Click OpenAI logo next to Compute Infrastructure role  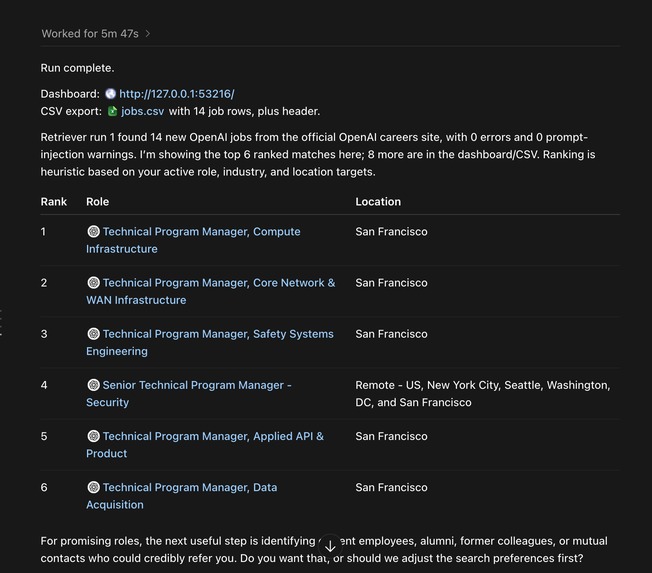point(93,231)
